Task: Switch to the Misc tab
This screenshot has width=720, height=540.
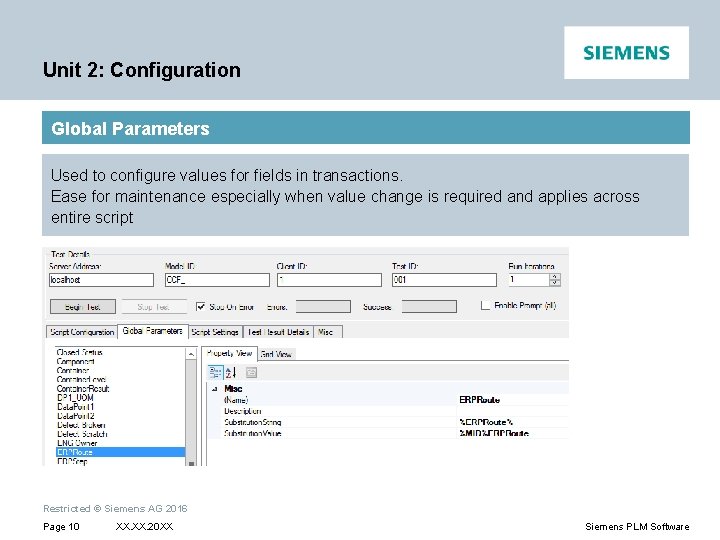Action: tap(327, 332)
